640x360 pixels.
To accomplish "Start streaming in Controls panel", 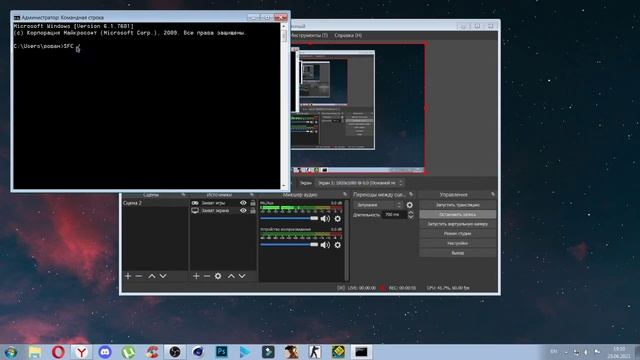I will [458, 205].
